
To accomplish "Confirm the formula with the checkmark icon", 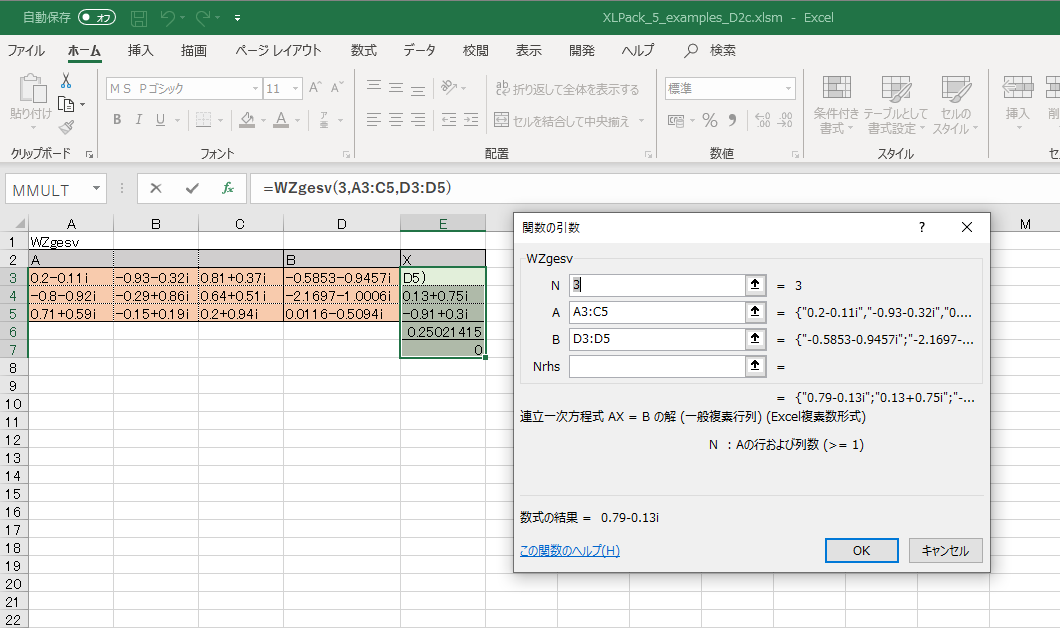I will [192, 188].
